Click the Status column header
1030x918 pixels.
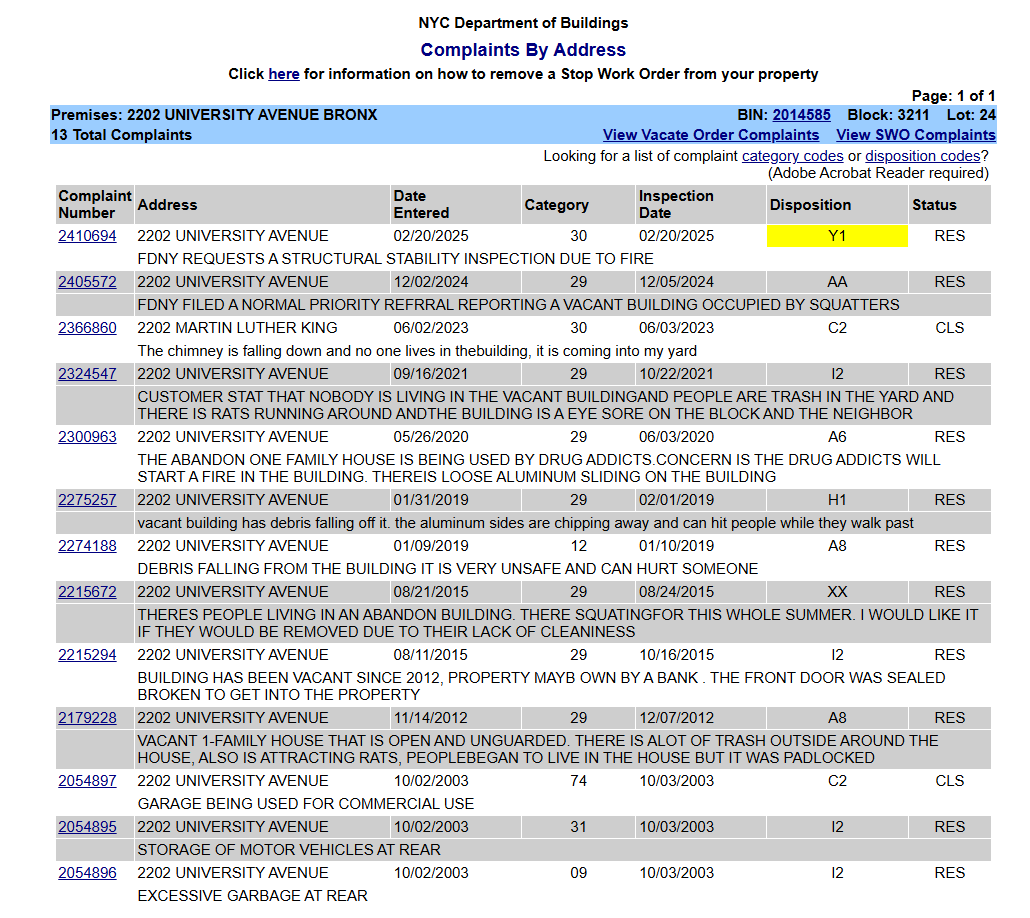coord(950,204)
